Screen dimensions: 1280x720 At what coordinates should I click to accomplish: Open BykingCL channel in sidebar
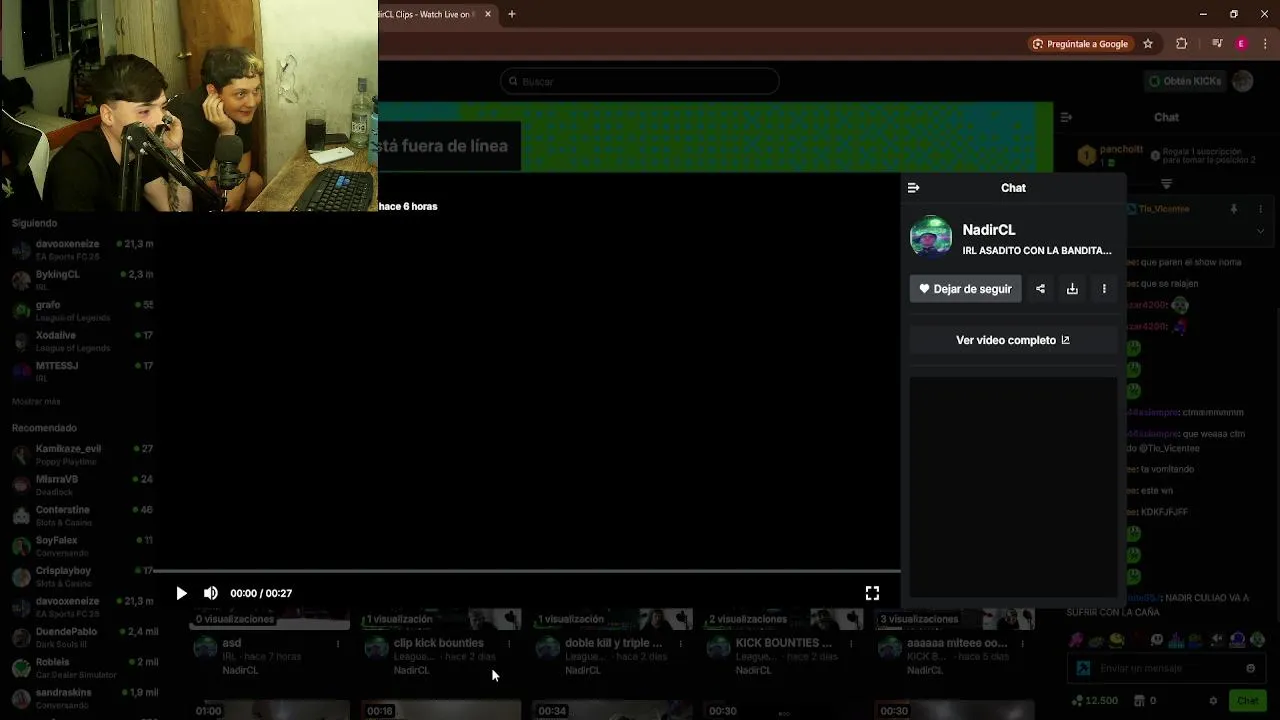[x=83, y=280]
